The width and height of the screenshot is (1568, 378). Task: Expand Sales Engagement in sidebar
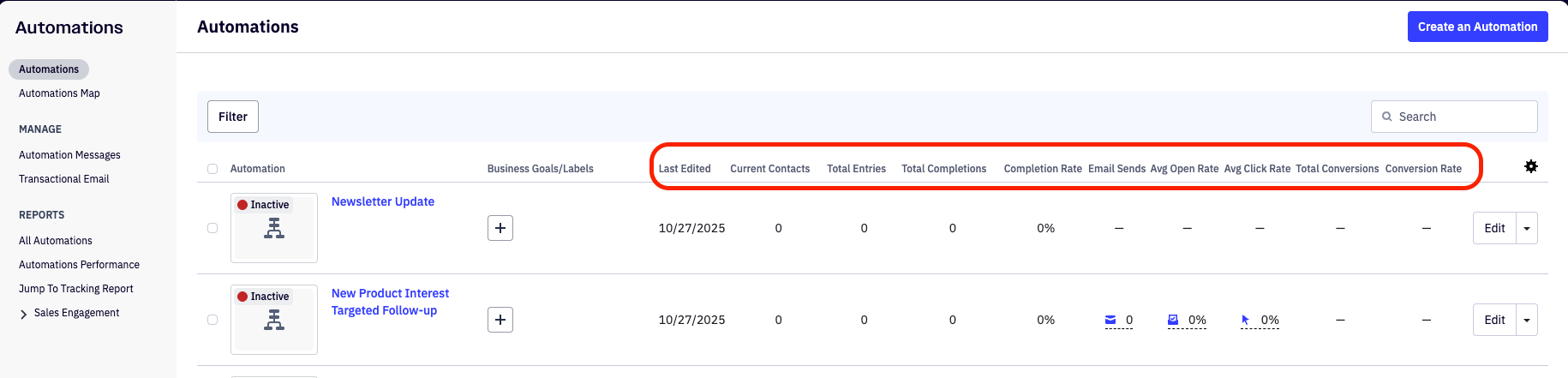point(23,314)
